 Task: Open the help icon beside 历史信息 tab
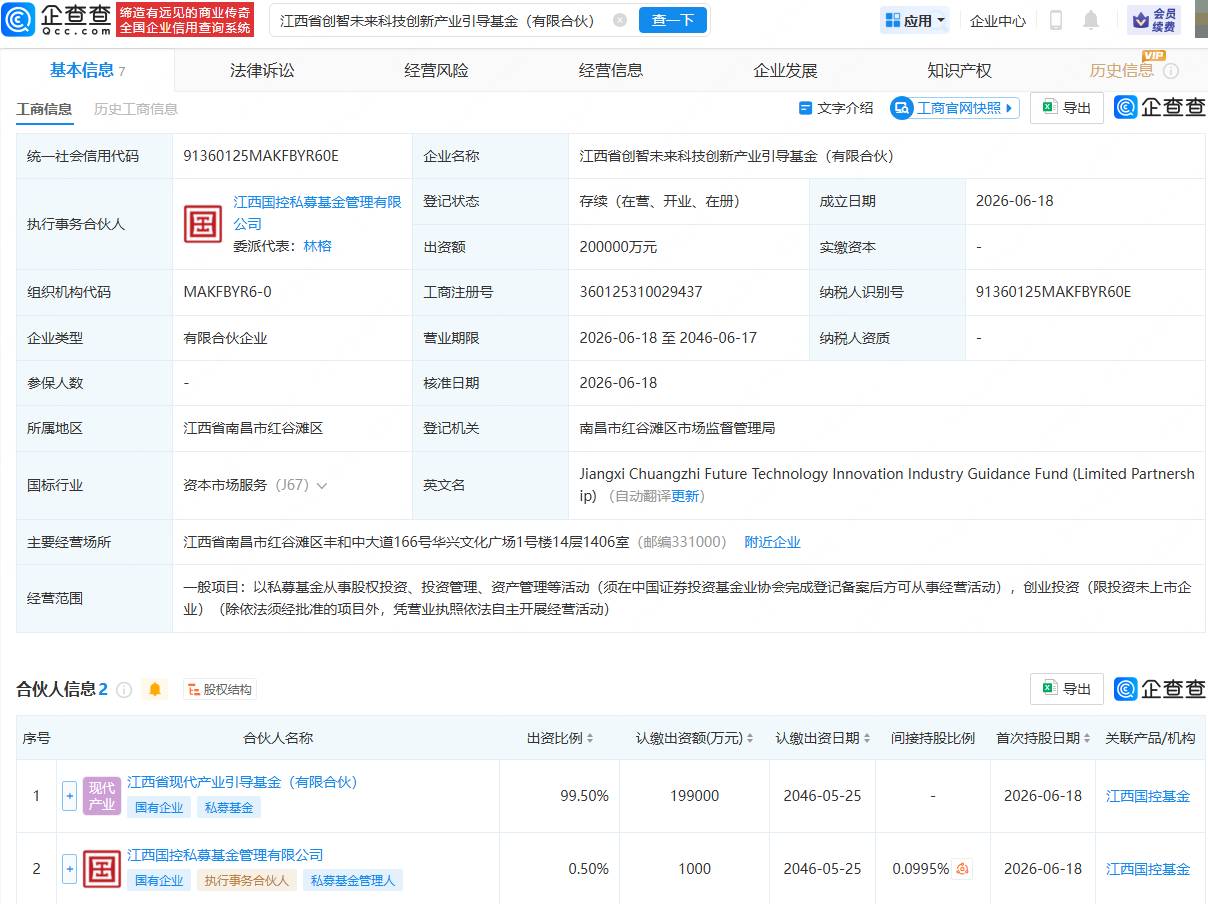tap(1171, 71)
